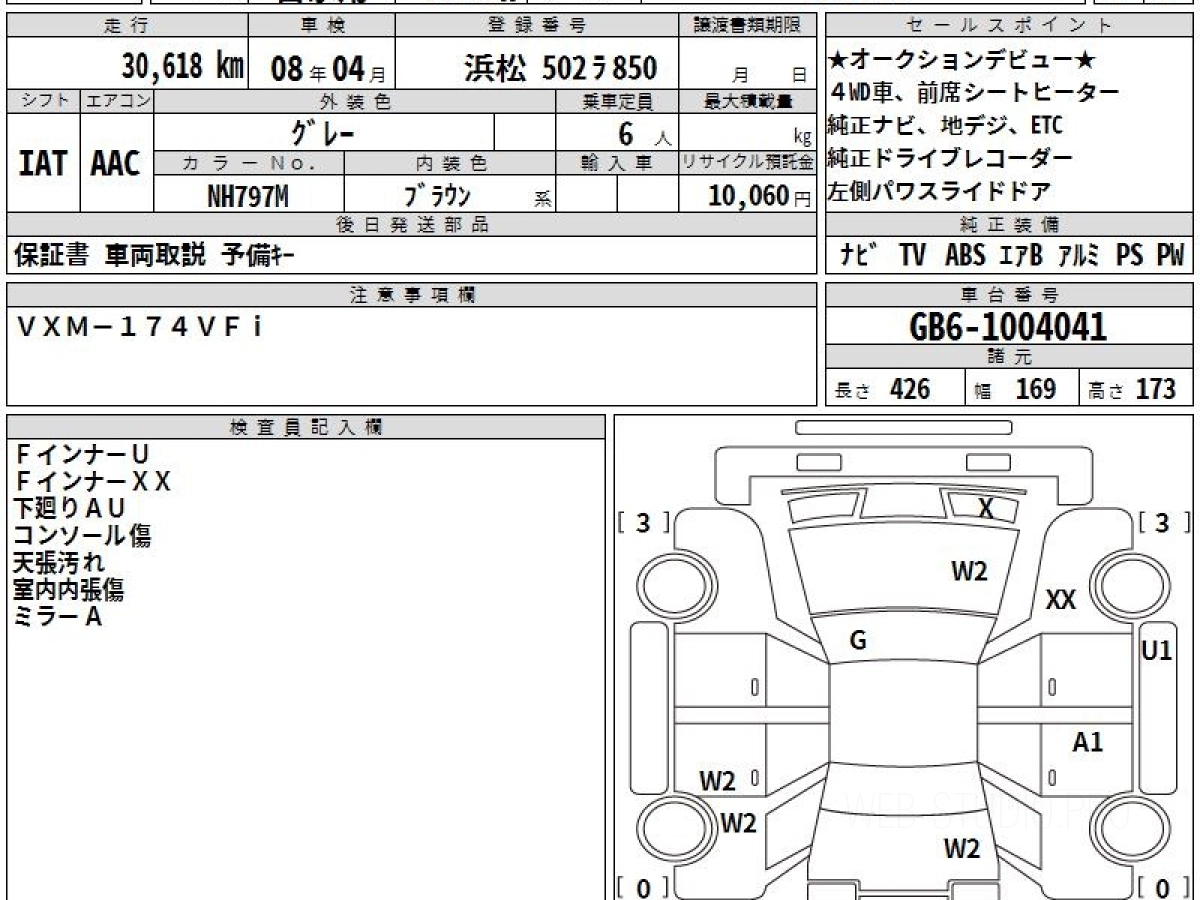Screen dimensions: 1200x900
Task: Click the mileage value 30,618 km
Action: click(183, 67)
